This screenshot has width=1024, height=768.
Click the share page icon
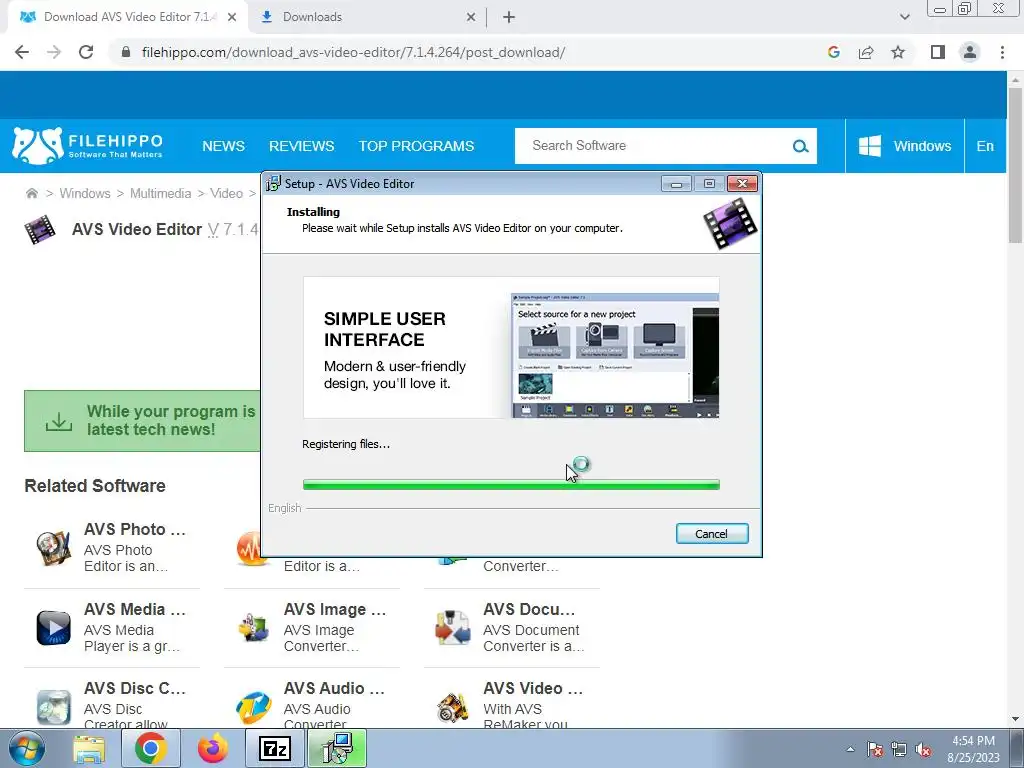(866, 52)
